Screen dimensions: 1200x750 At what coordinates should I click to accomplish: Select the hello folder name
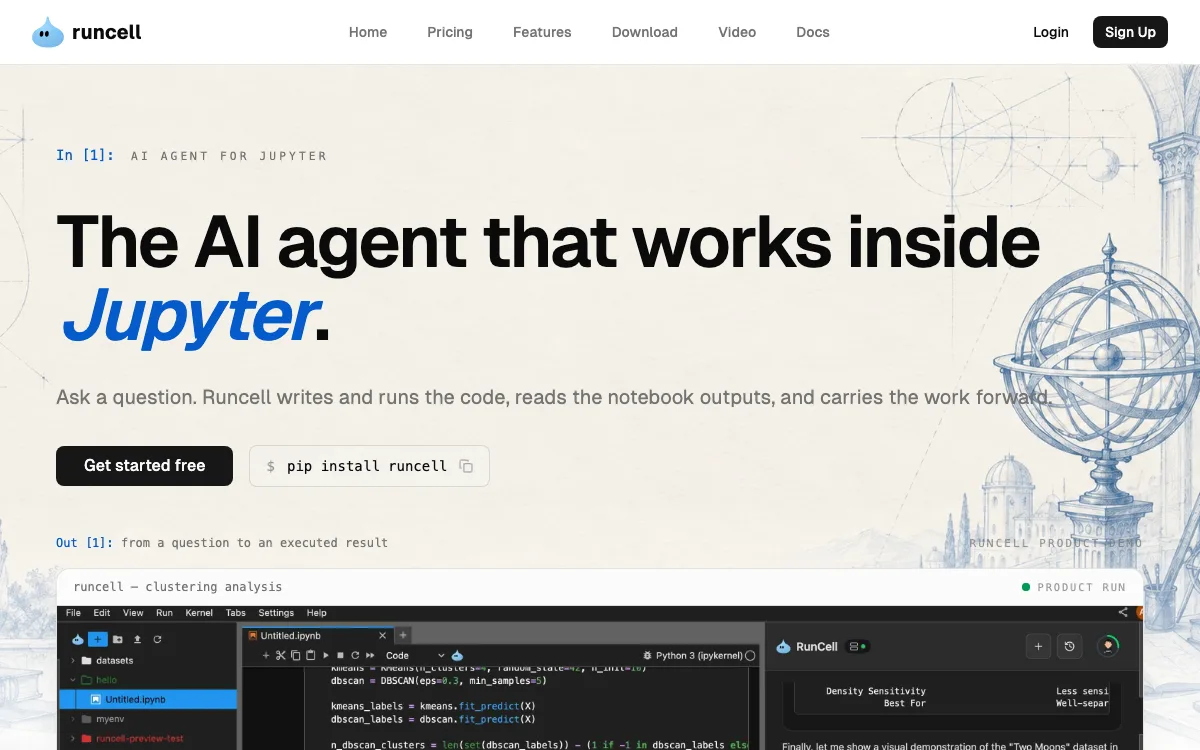tap(107, 680)
